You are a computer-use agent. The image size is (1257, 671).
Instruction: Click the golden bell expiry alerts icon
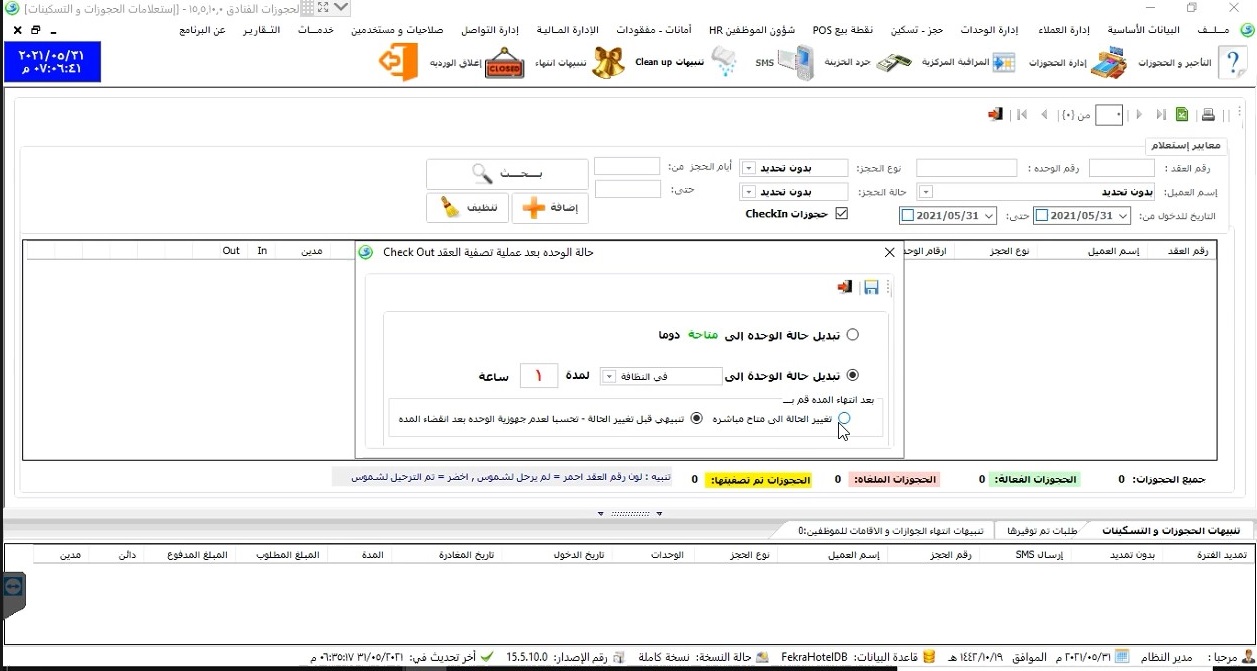(608, 63)
